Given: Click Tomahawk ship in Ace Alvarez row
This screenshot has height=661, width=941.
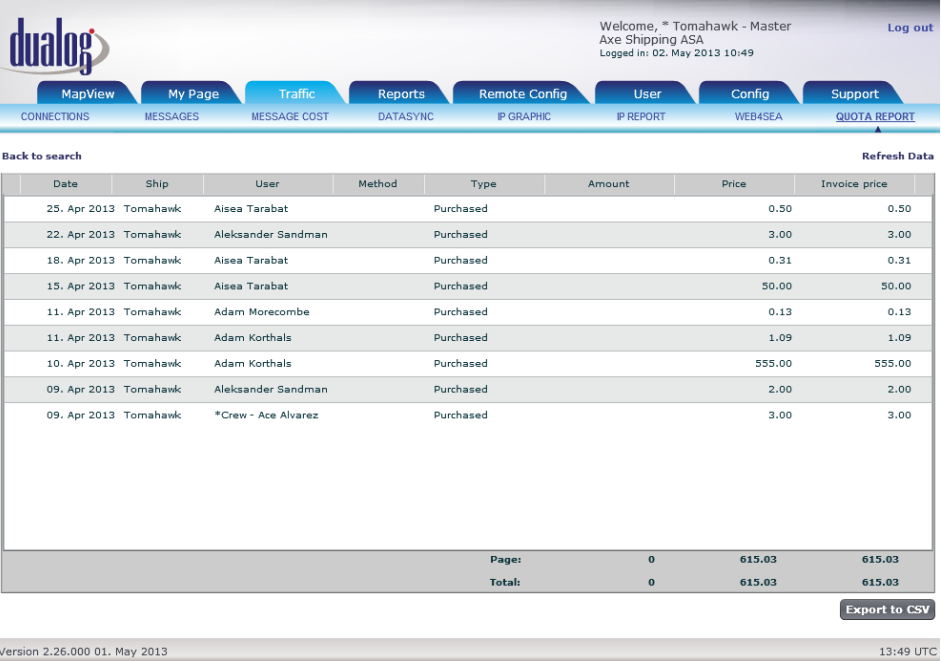Looking at the screenshot, I should (152, 415).
